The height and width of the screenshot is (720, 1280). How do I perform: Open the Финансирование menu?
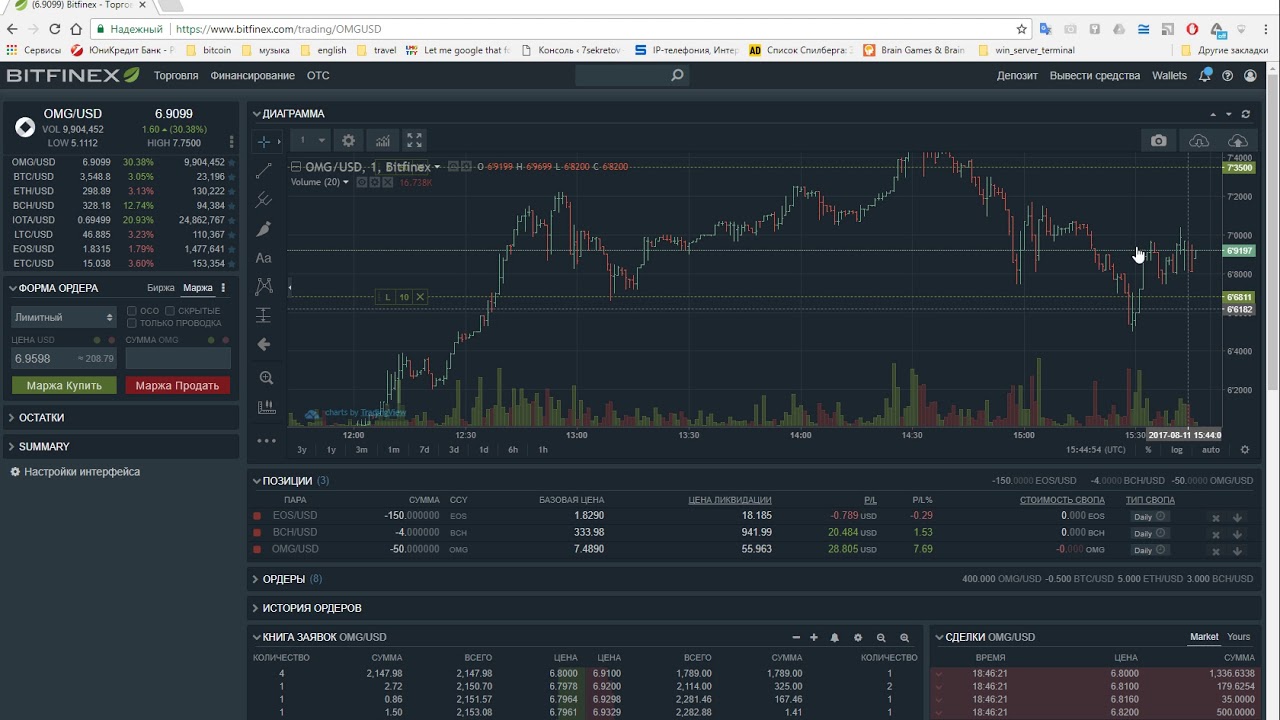point(253,76)
